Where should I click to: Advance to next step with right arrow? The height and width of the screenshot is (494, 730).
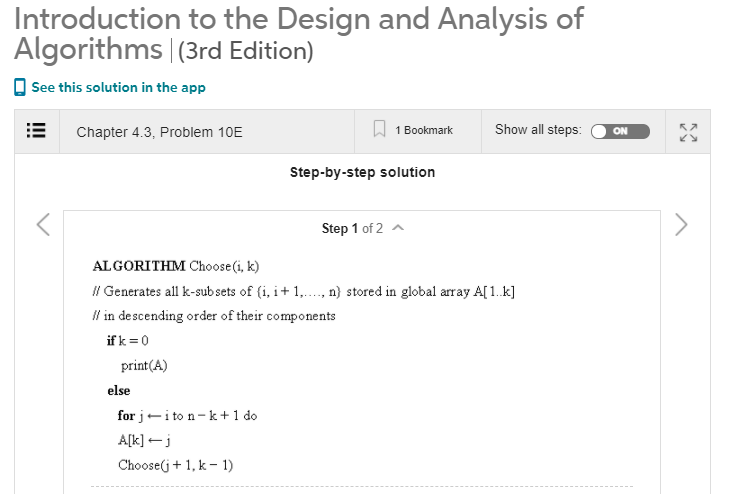click(x=681, y=225)
